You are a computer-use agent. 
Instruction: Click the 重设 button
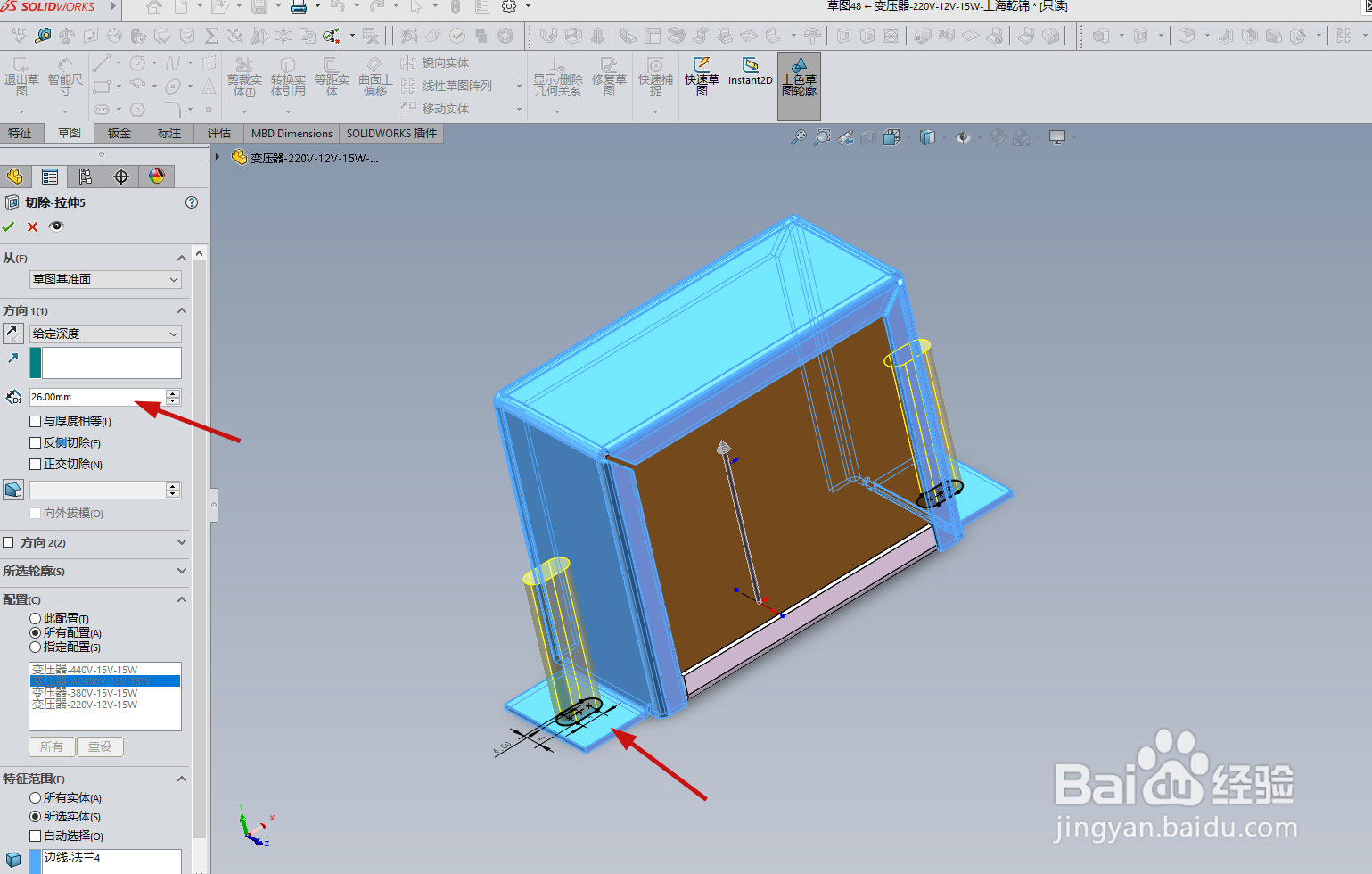click(100, 746)
